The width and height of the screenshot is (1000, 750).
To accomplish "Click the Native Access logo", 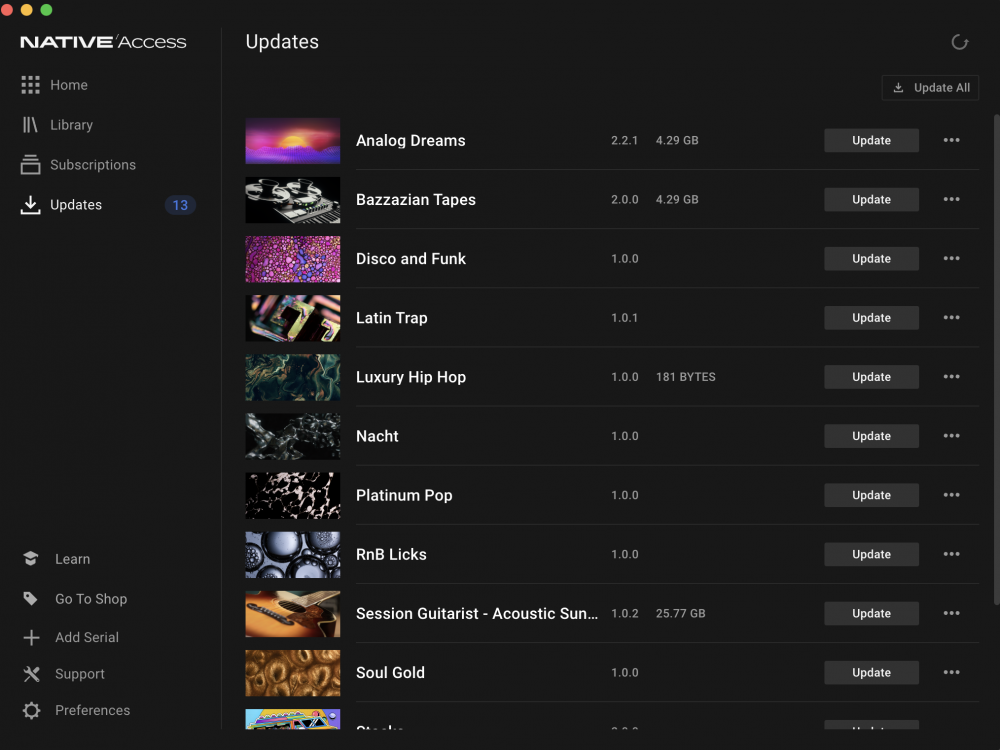I will point(103,42).
